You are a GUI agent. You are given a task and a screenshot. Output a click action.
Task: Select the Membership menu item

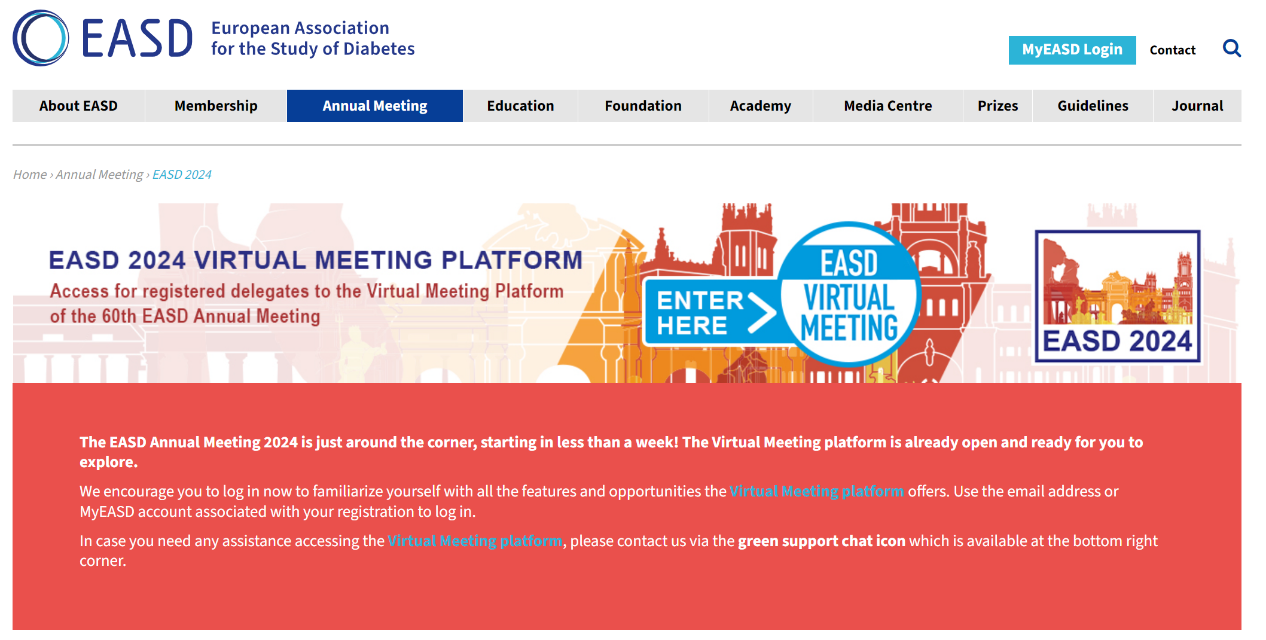point(215,106)
